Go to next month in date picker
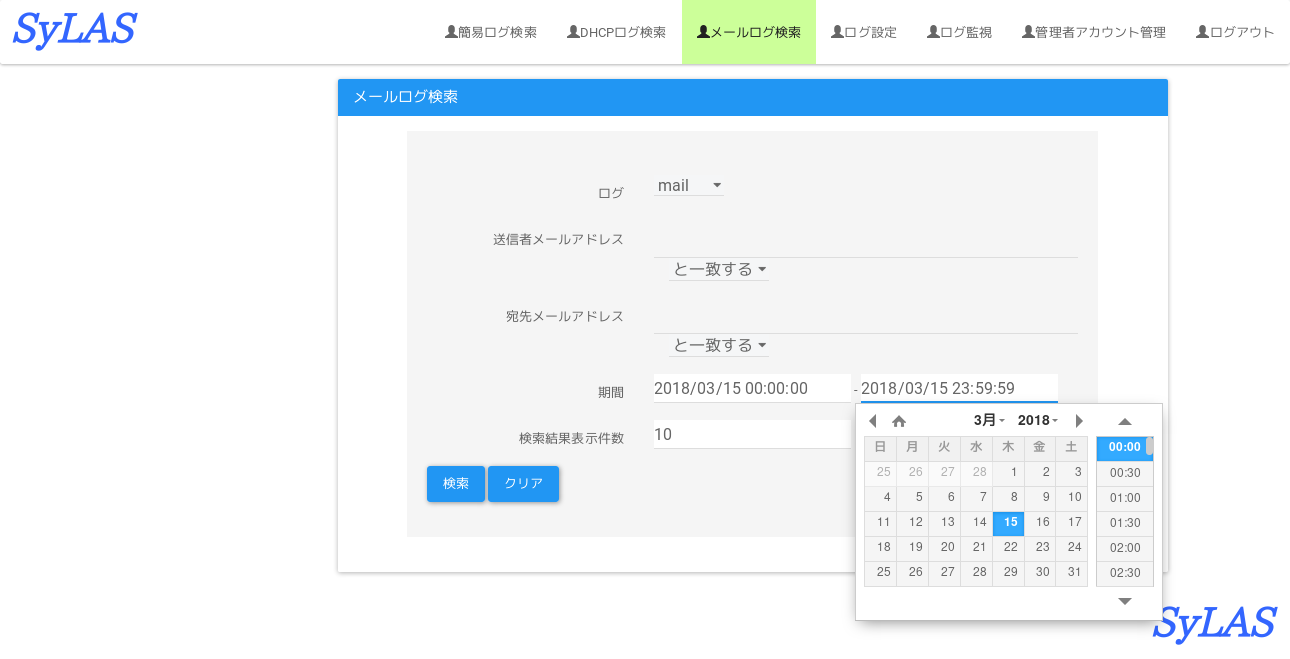This screenshot has width=1290, height=659. click(x=1079, y=421)
